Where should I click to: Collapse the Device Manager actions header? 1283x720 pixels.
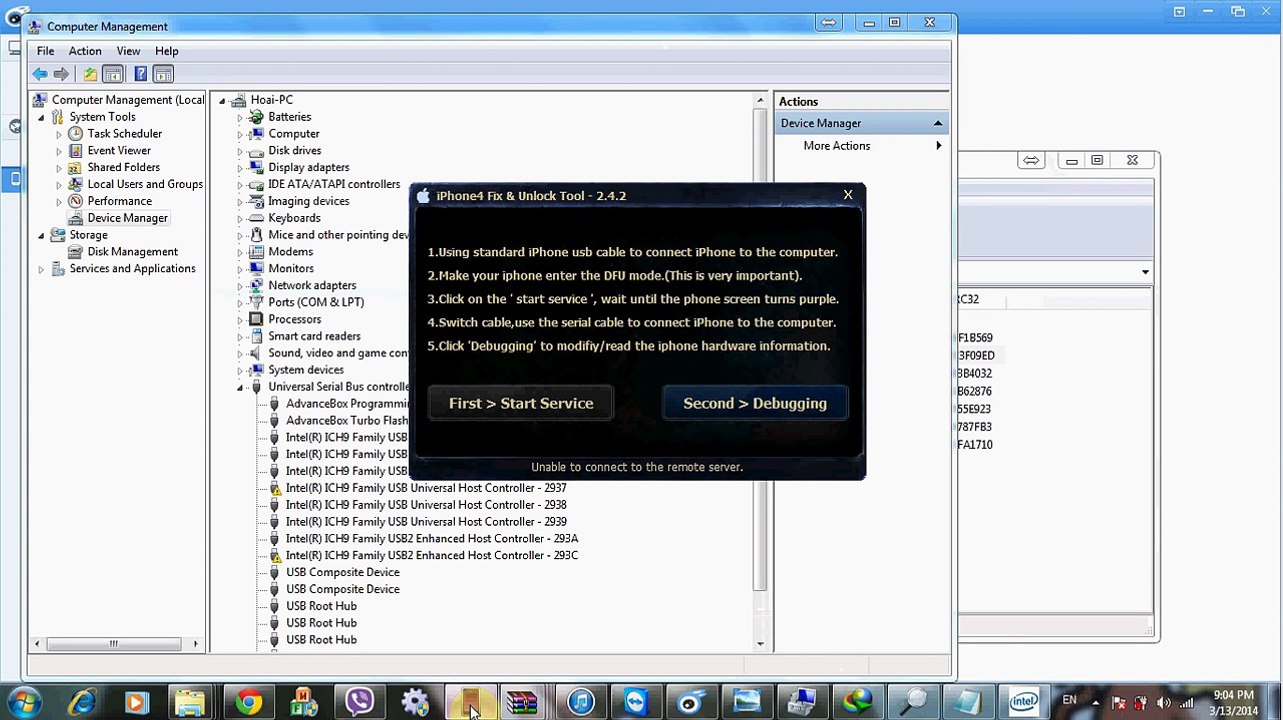(938, 123)
